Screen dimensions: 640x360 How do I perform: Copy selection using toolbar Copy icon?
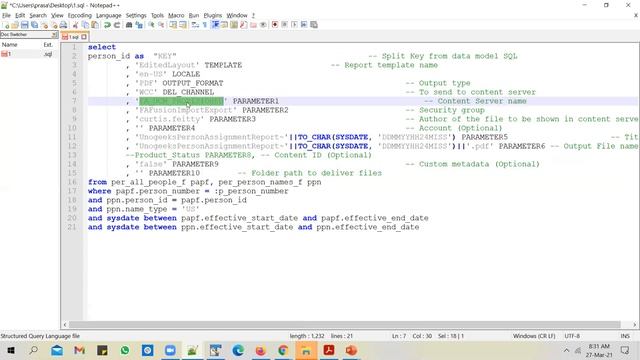tap(85, 25)
